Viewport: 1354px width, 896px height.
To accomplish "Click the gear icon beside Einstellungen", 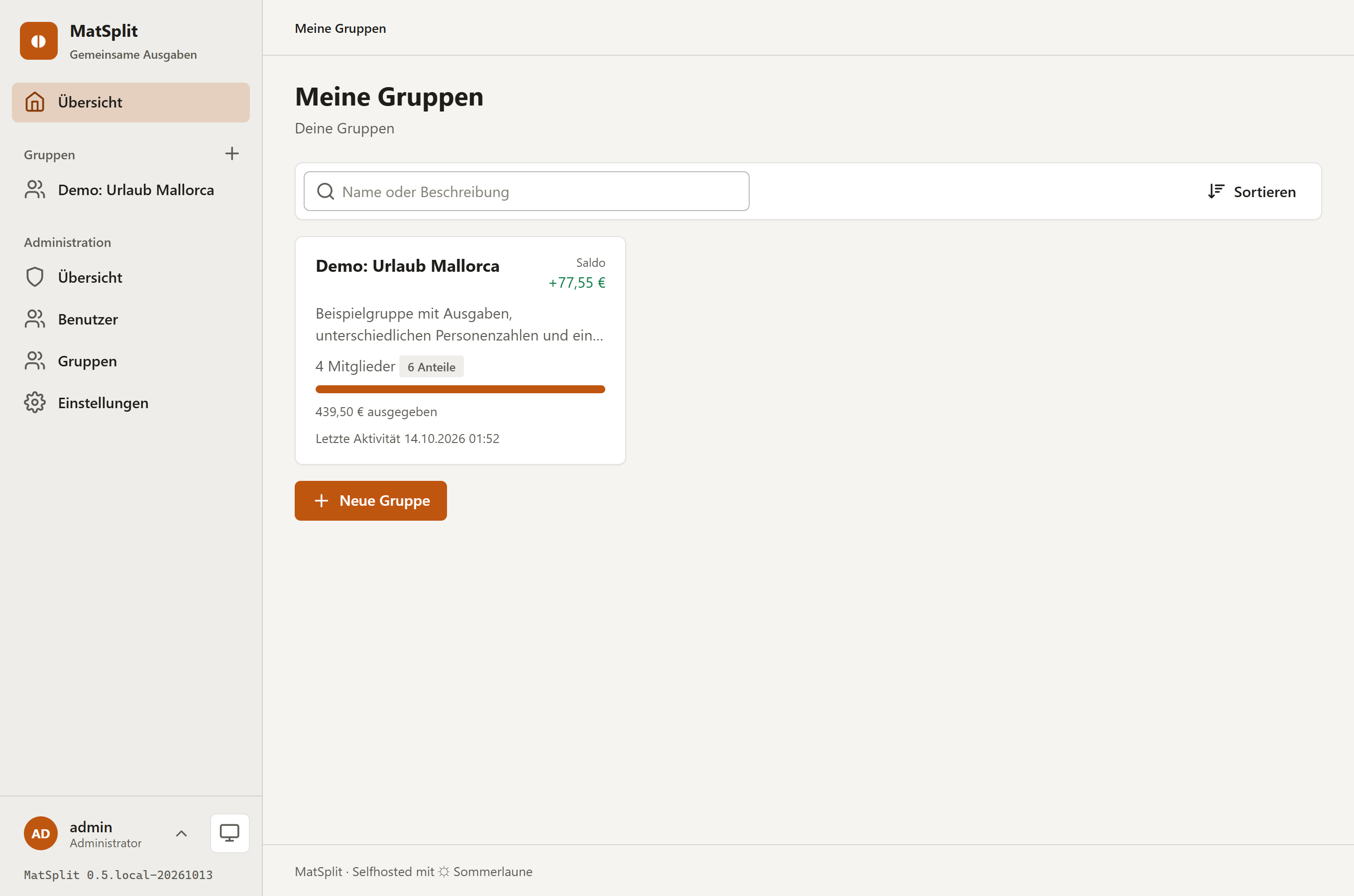I will [x=35, y=403].
